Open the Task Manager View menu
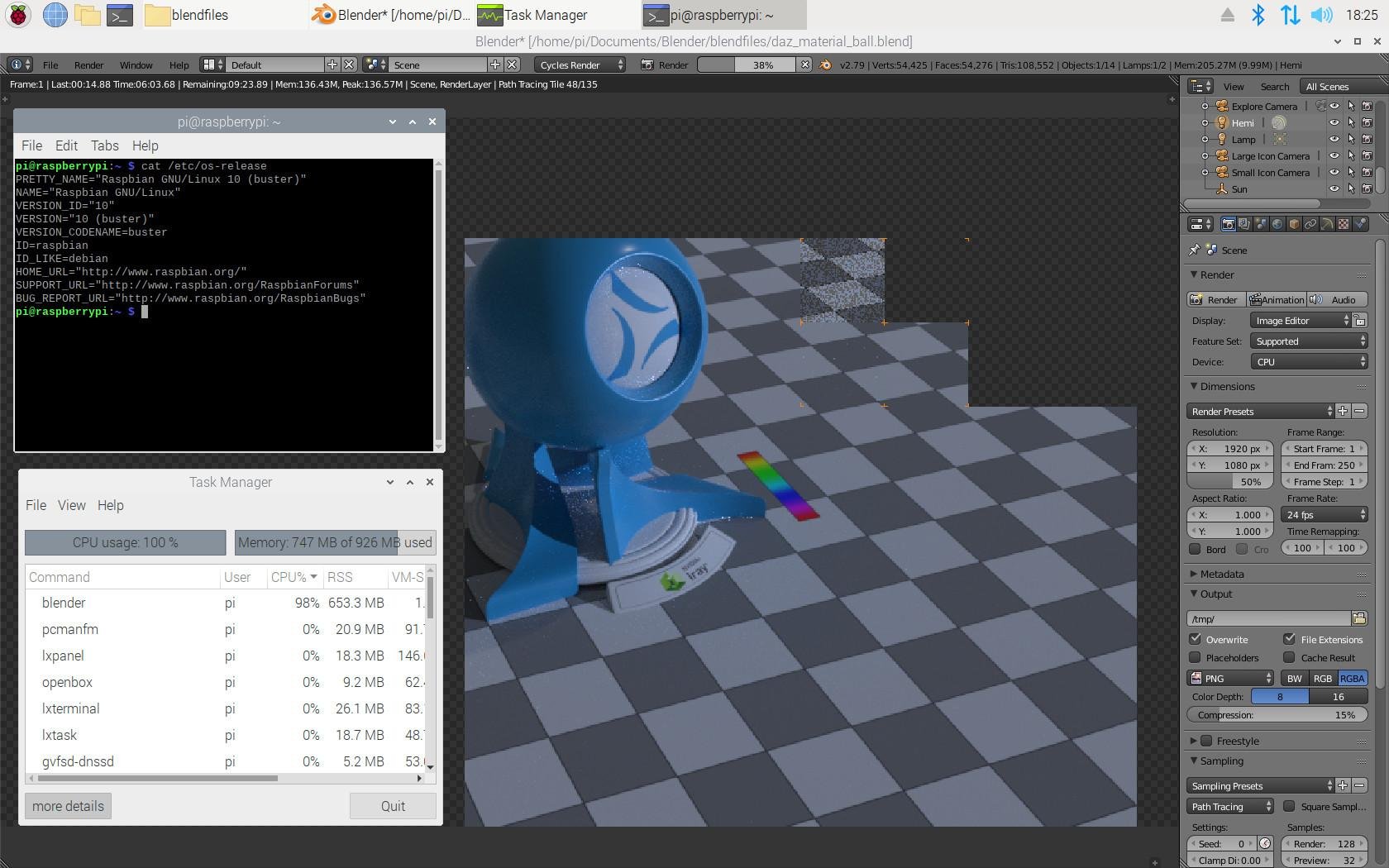Viewport: 1389px width, 868px height. click(71, 505)
